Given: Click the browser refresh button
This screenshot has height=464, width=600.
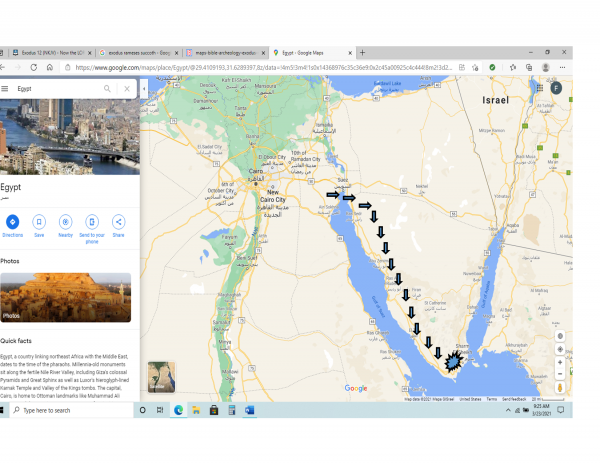Looking at the screenshot, I should tap(34, 67).
